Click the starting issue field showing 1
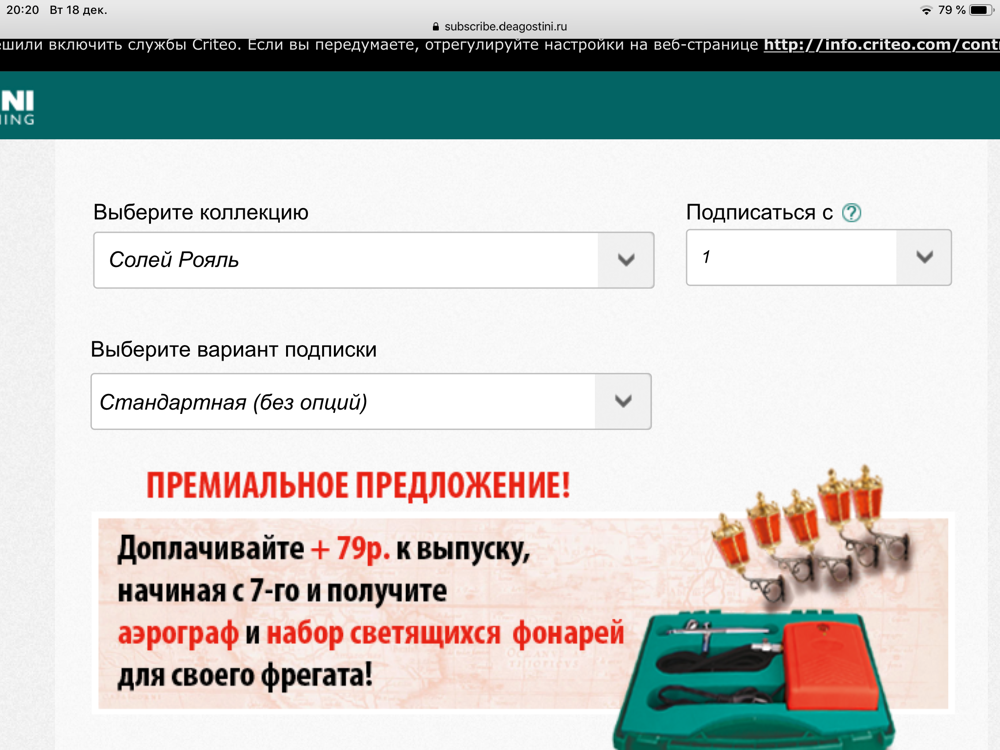The image size is (1000, 750). (x=792, y=257)
